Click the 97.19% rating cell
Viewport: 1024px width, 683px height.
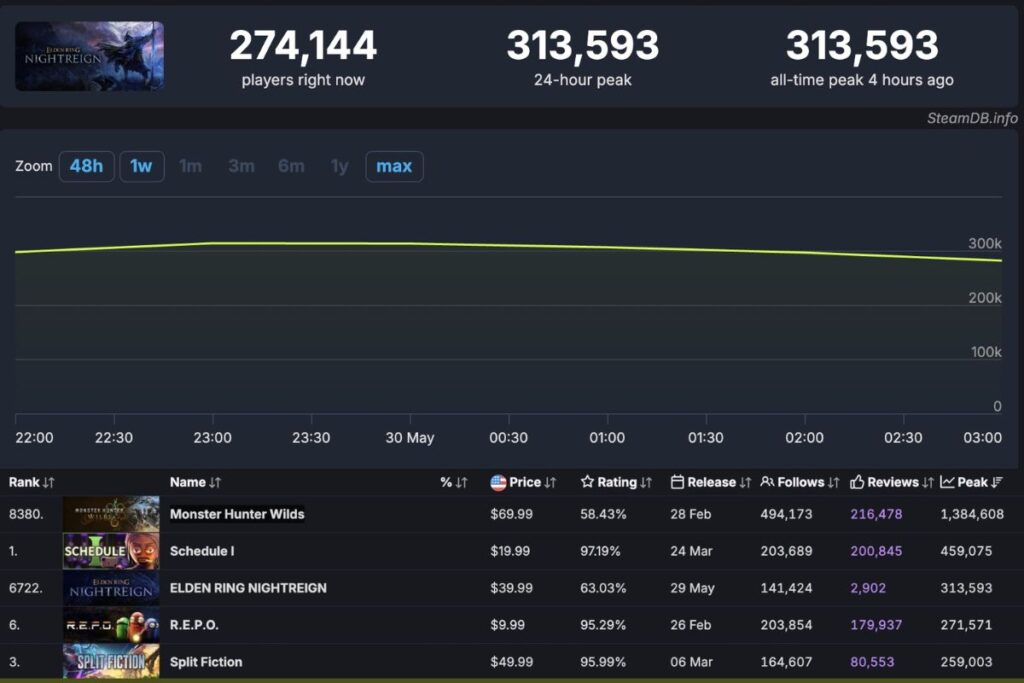point(600,551)
